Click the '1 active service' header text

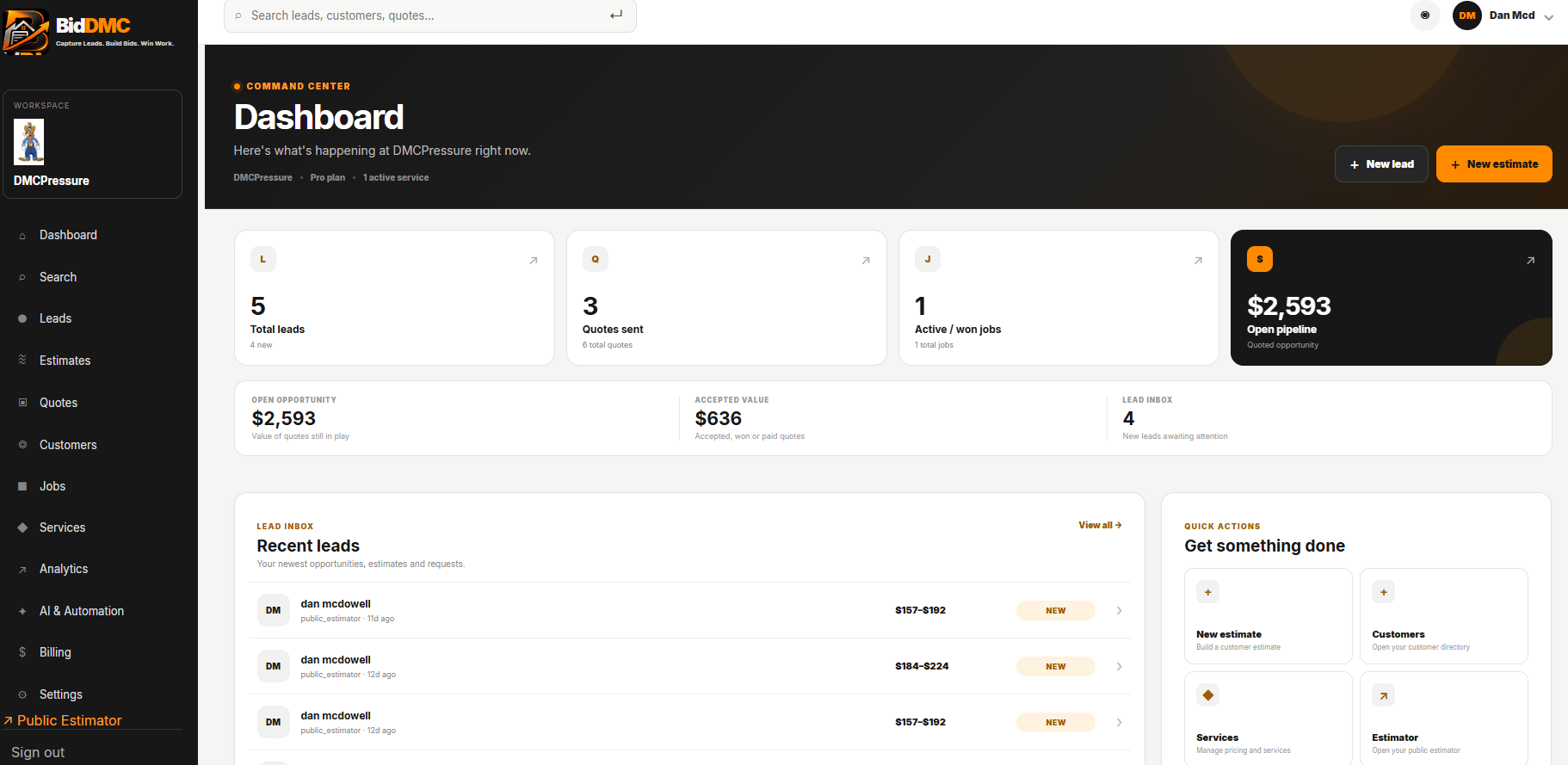coord(396,177)
